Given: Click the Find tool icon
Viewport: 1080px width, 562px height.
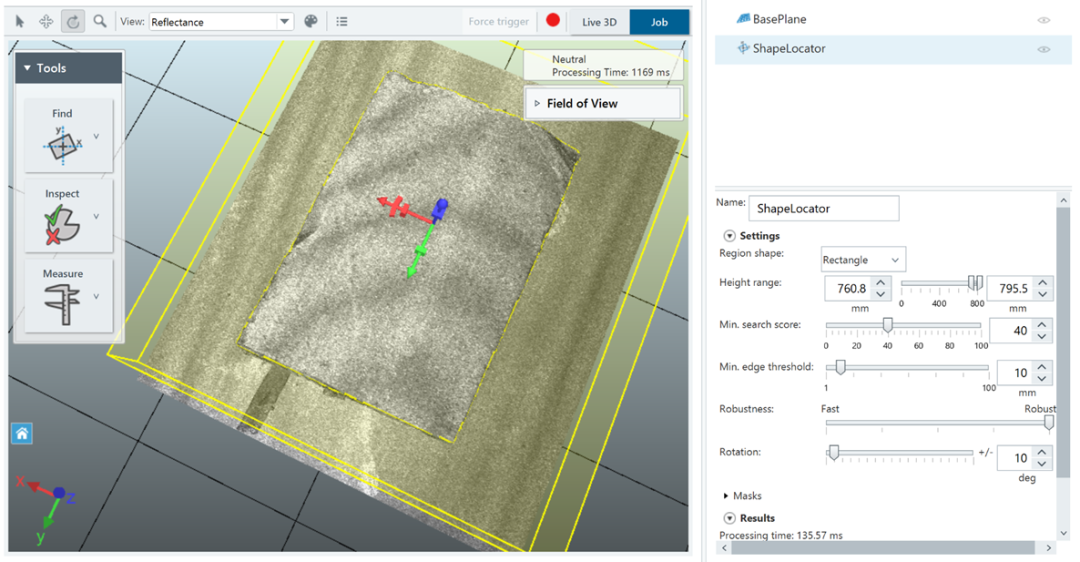Looking at the screenshot, I should tap(63, 145).
